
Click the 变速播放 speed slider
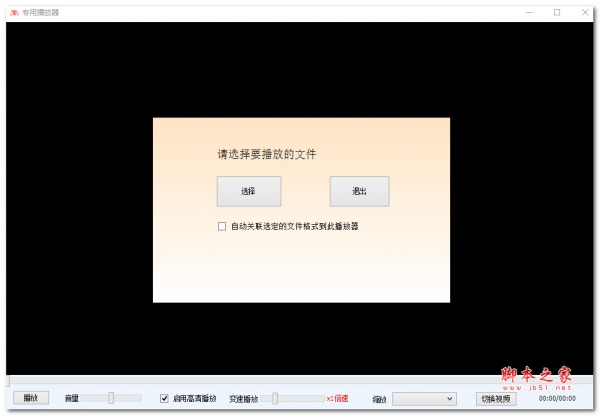point(292,398)
